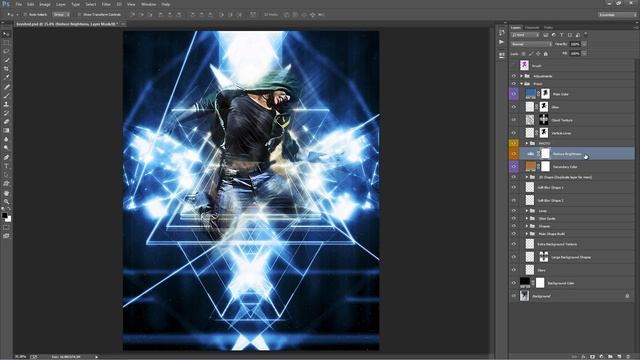
Task: Select the Move tool in the toolbox
Action: coord(6,34)
